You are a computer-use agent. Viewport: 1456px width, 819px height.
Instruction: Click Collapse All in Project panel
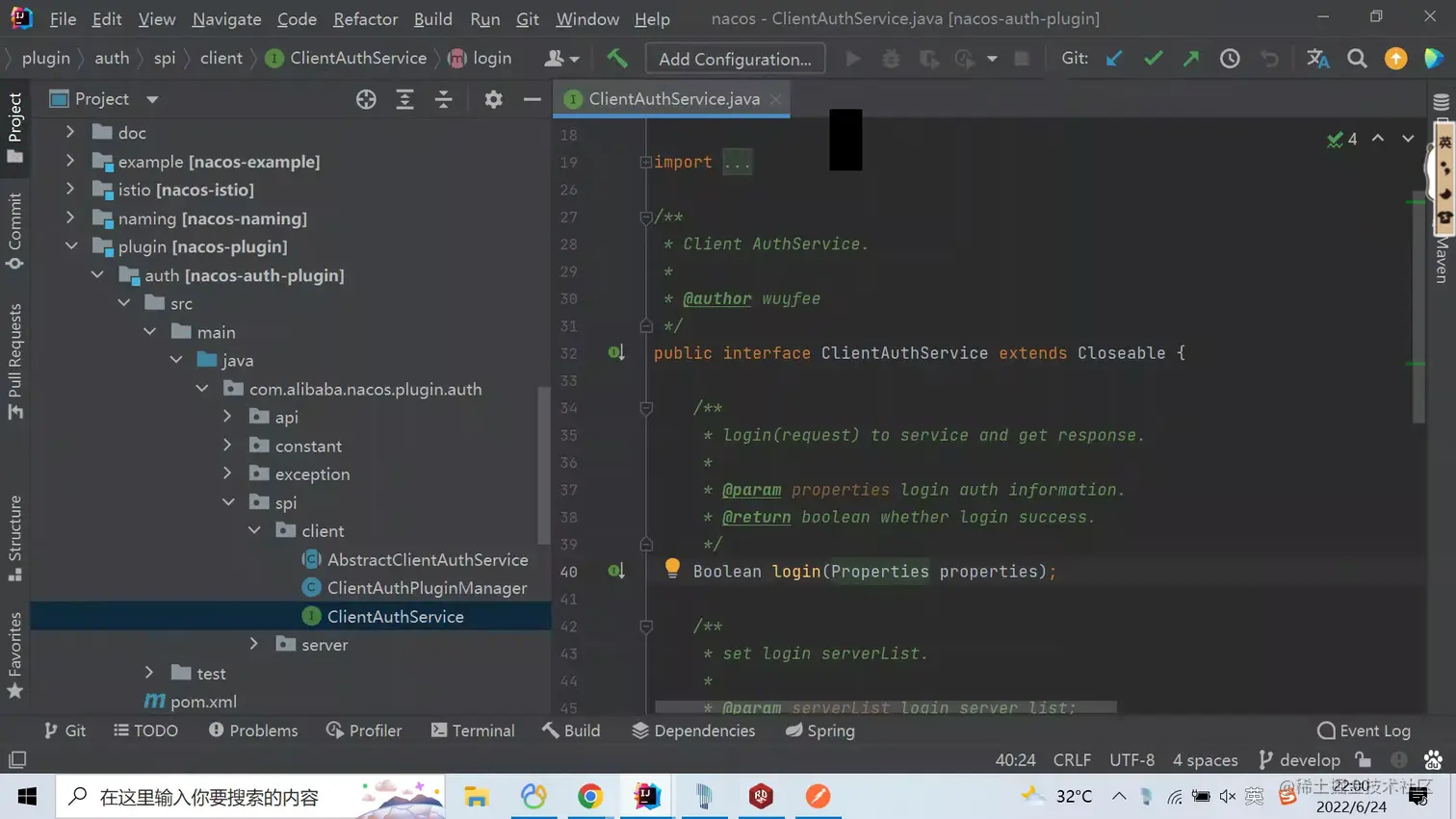pos(443,99)
